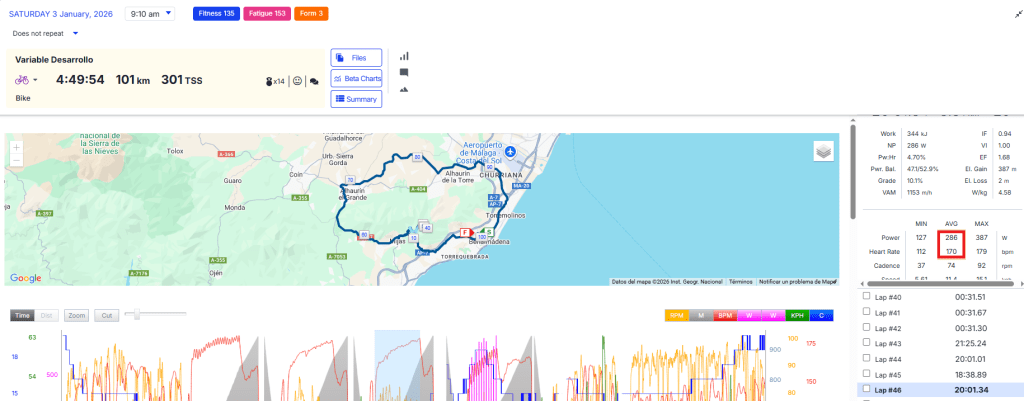Open the Summary view
This screenshot has width=1024, height=401.
click(x=355, y=98)
